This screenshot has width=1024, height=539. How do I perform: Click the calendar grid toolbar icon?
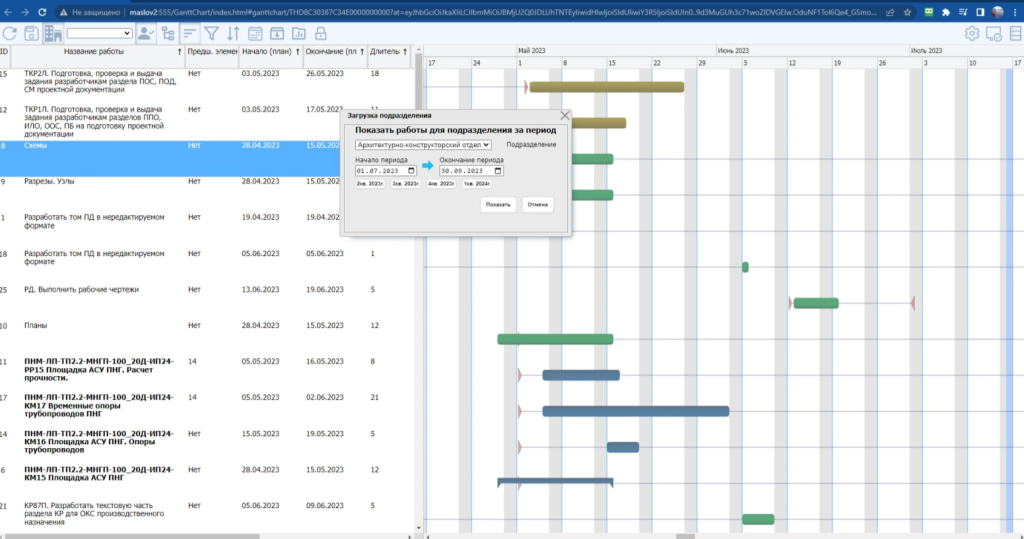pos(256,34)
